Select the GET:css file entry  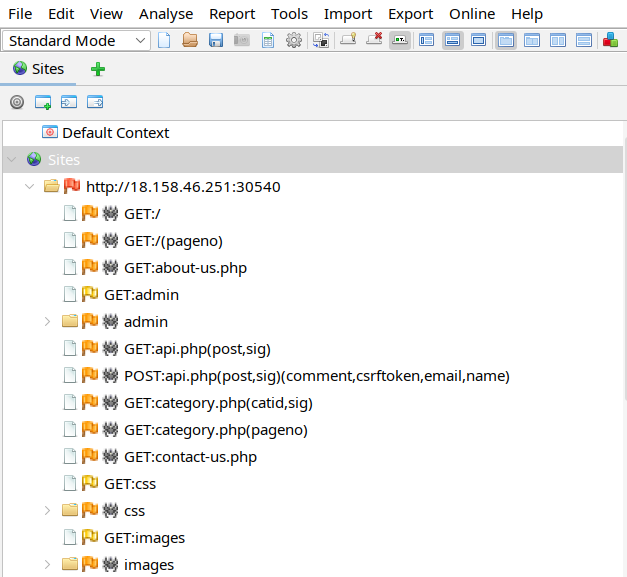[130, 484]
